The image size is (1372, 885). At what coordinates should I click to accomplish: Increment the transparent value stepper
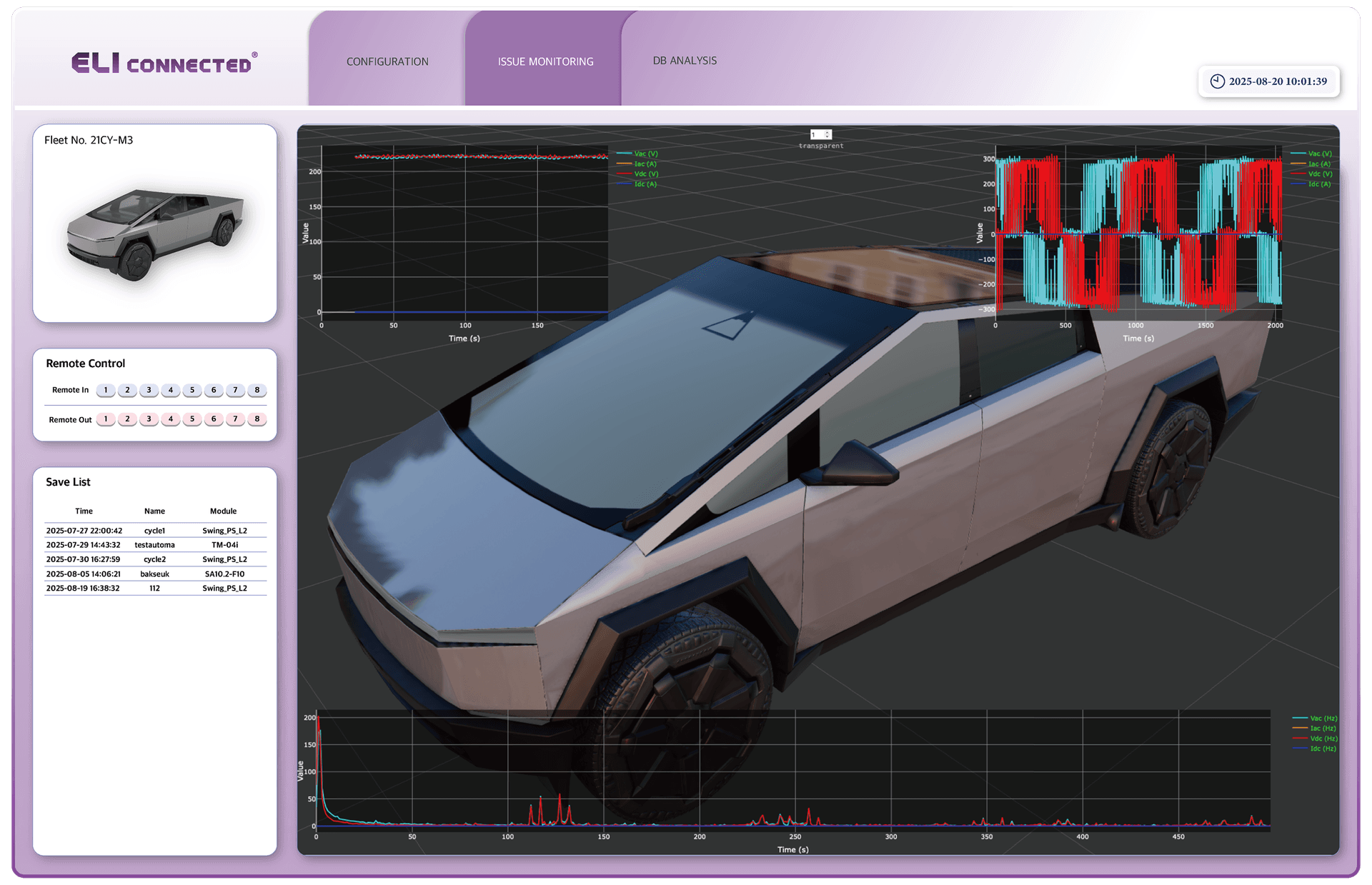point(827,132)
